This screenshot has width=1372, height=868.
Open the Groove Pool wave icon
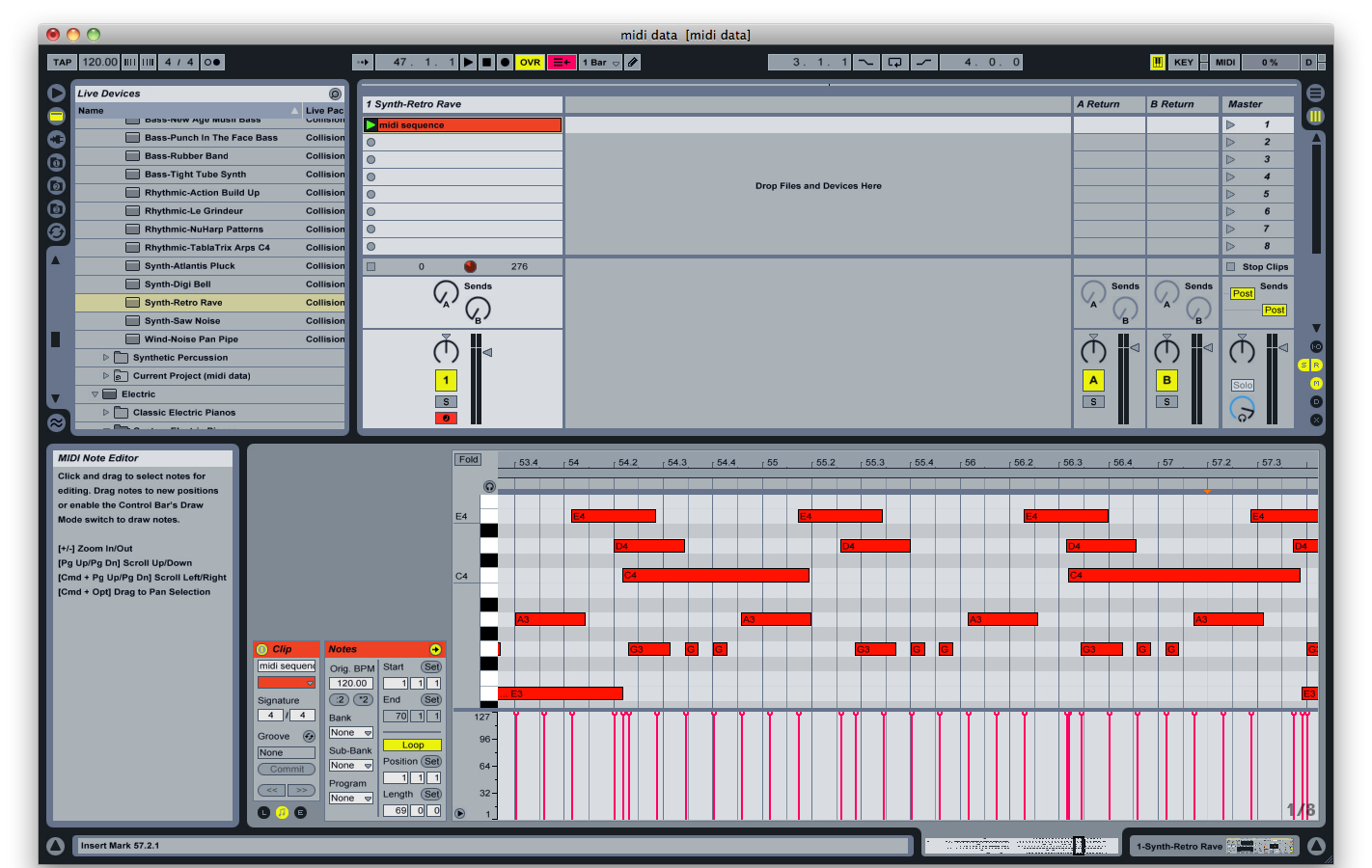(57, 422)
